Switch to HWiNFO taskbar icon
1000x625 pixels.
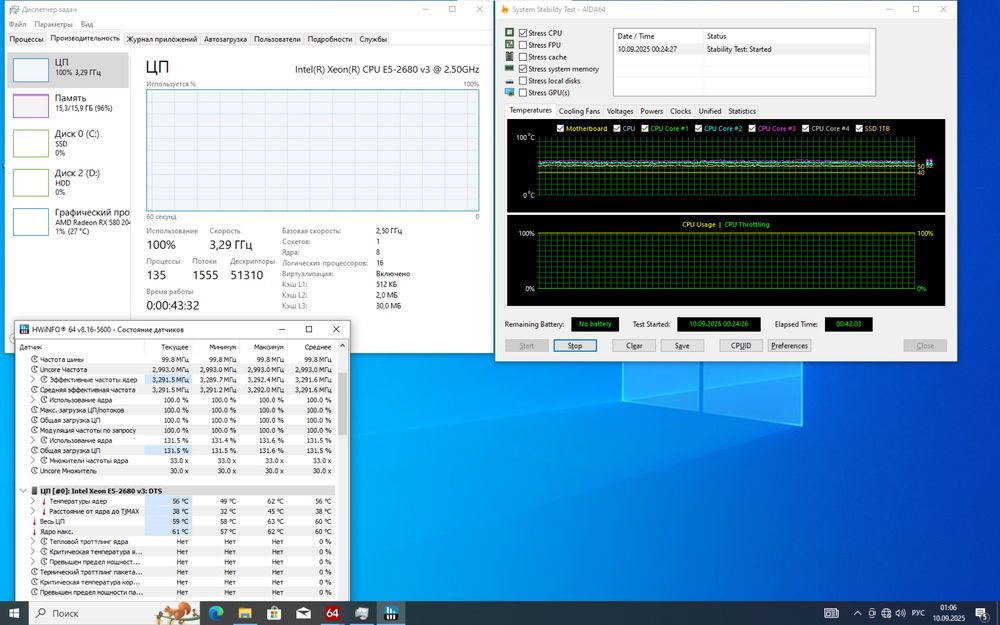coord(390,613)
